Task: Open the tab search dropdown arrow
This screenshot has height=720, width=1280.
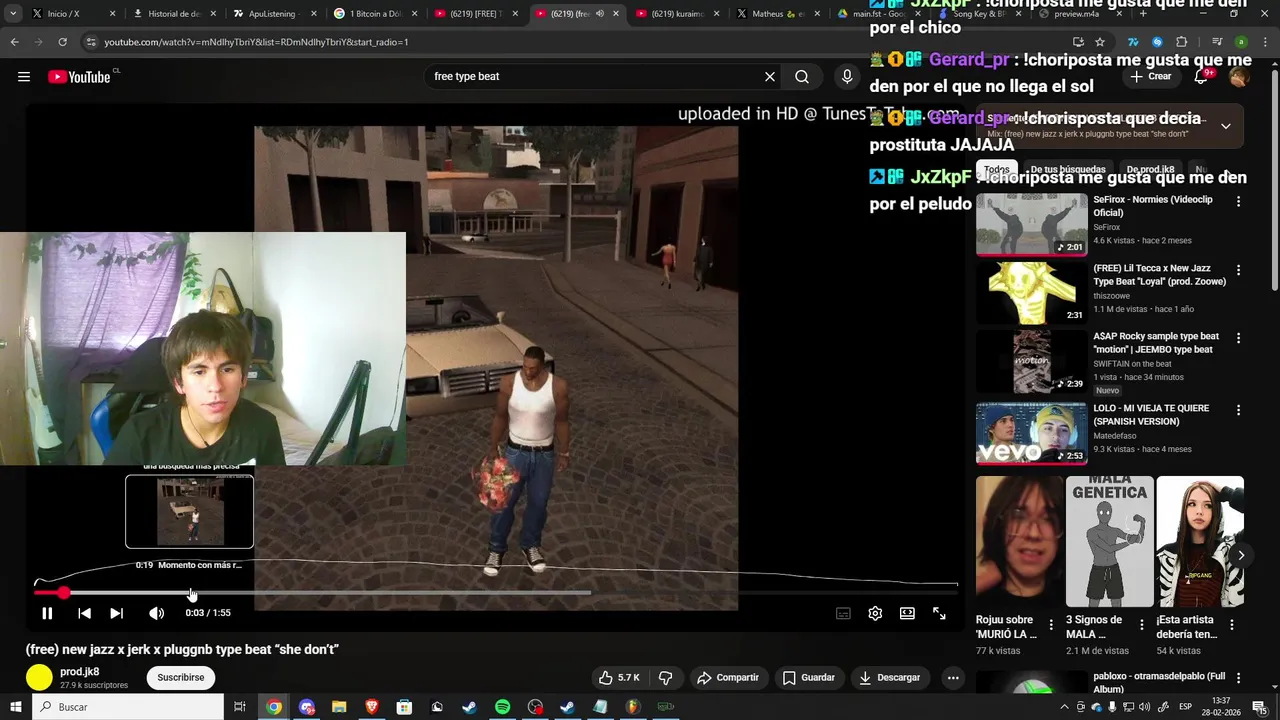Action: pos(13,14)
